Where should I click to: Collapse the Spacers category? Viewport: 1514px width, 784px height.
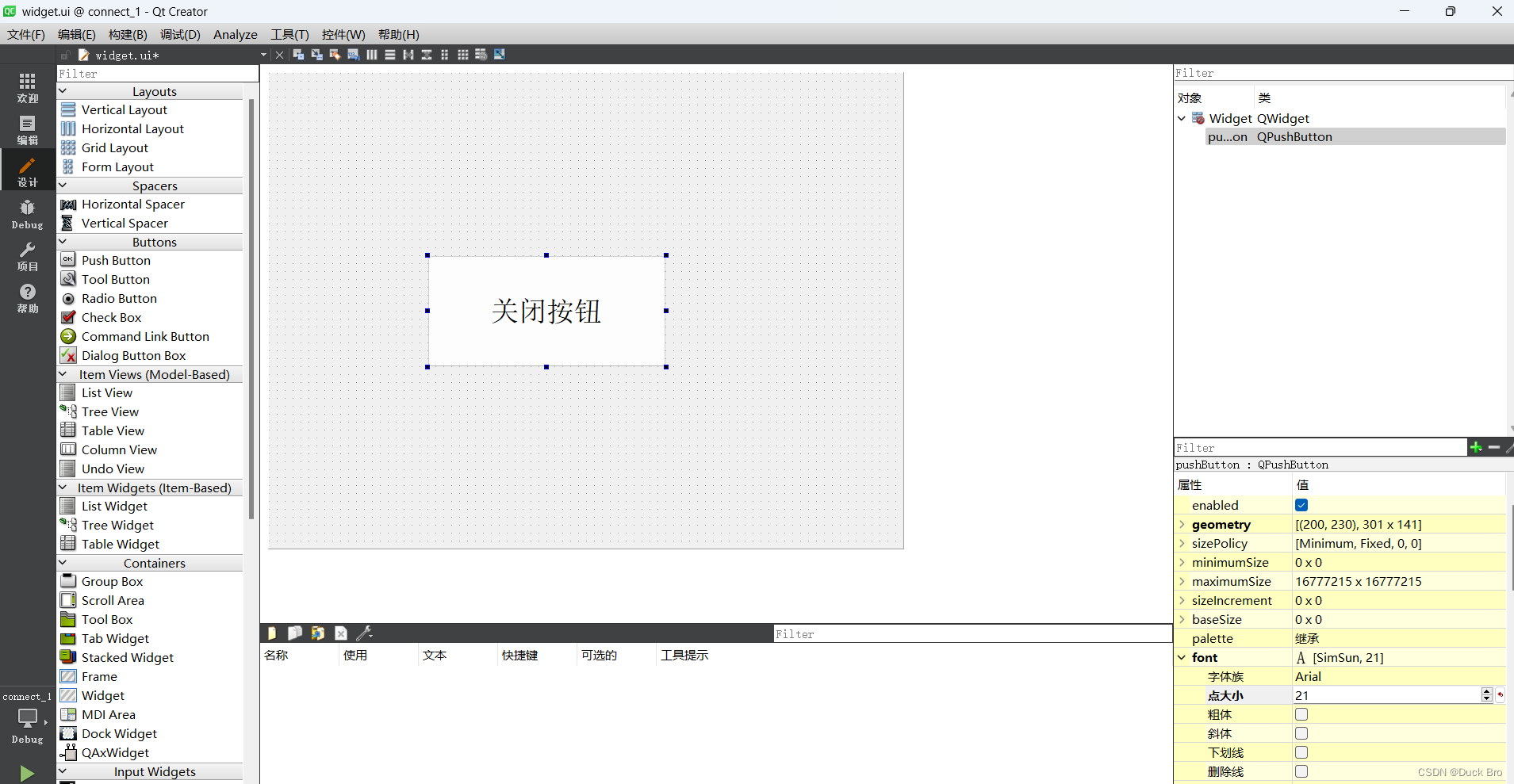click(63, 185)
